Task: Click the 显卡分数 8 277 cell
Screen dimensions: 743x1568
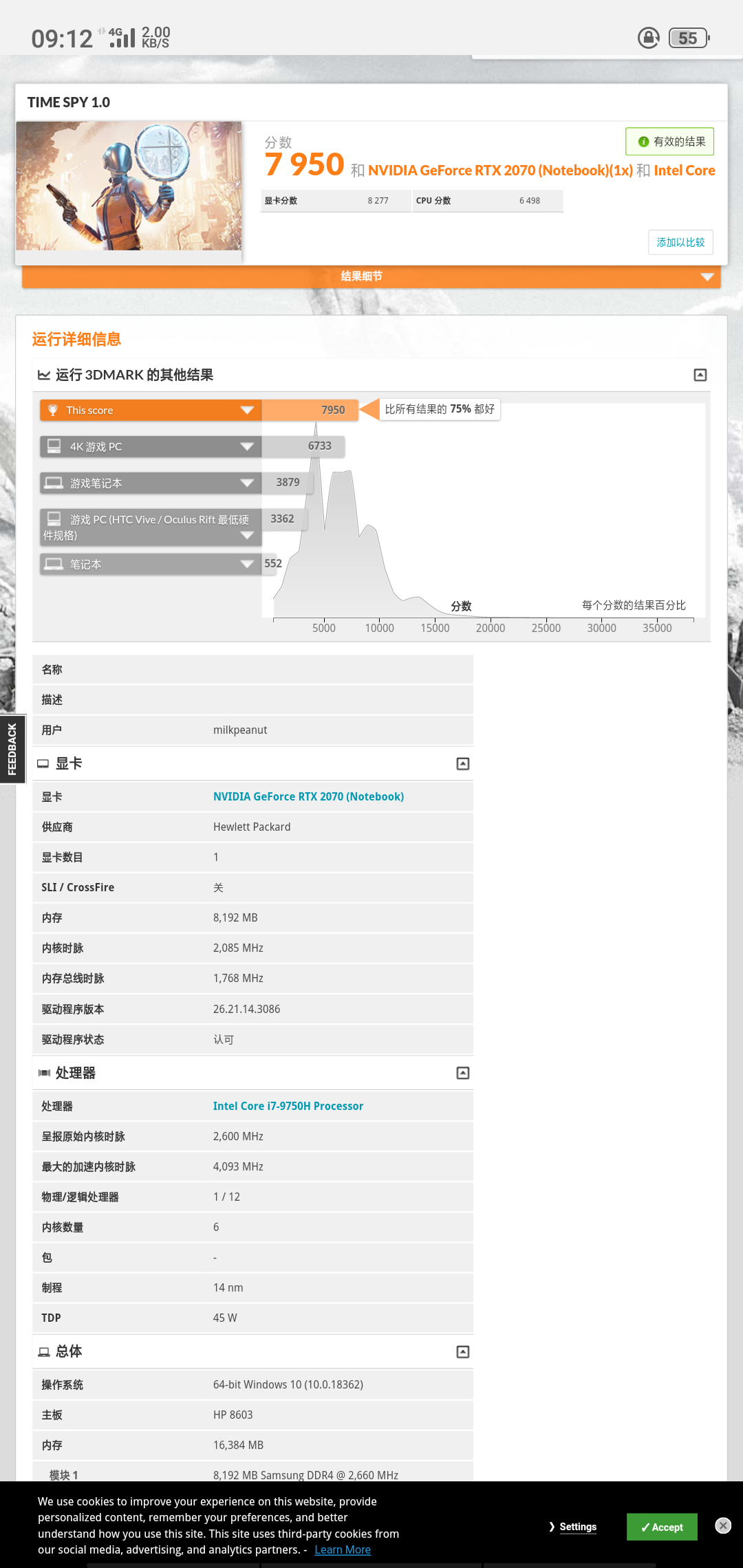Action: pyautogui.click(x=336, y=201)
